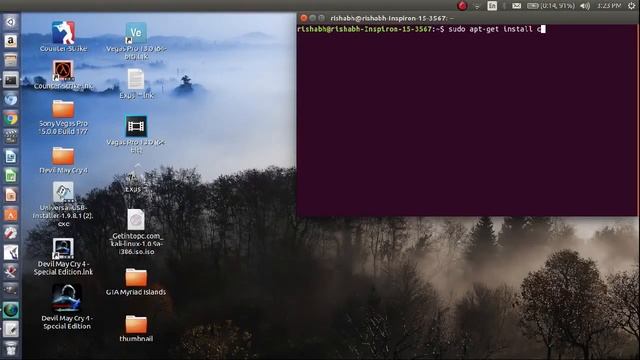The height and width of the screenshot is (360, 640).
Task: Launch Google Chrome from the launcher
Action: pos(11,119)
